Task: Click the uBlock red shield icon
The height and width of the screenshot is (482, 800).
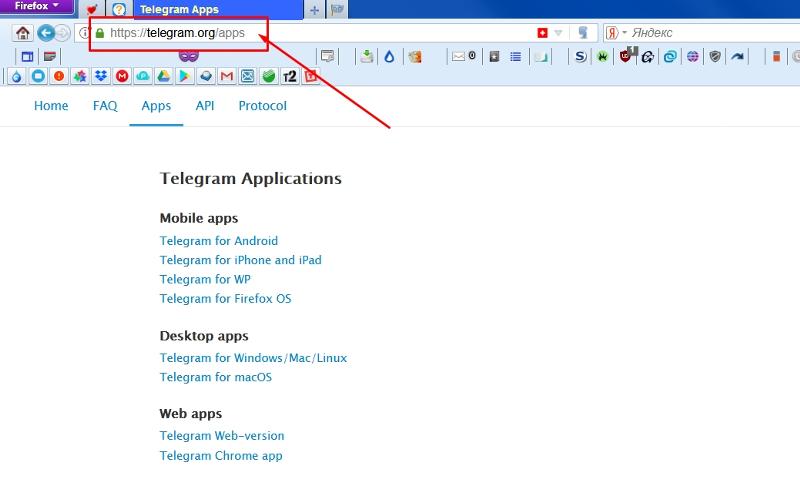Action: coord(627,55)
